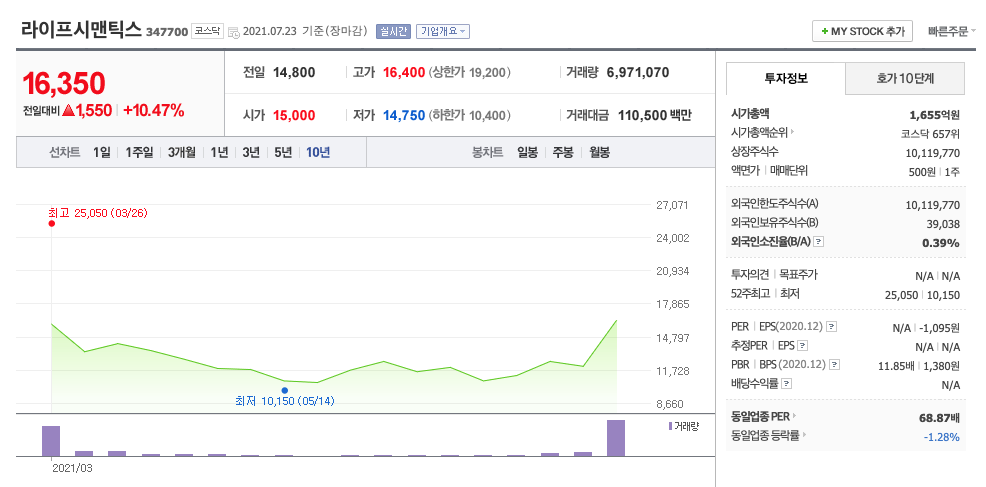Click the largest rightmost volume bar
986x487 pixels.
[616, 438]
